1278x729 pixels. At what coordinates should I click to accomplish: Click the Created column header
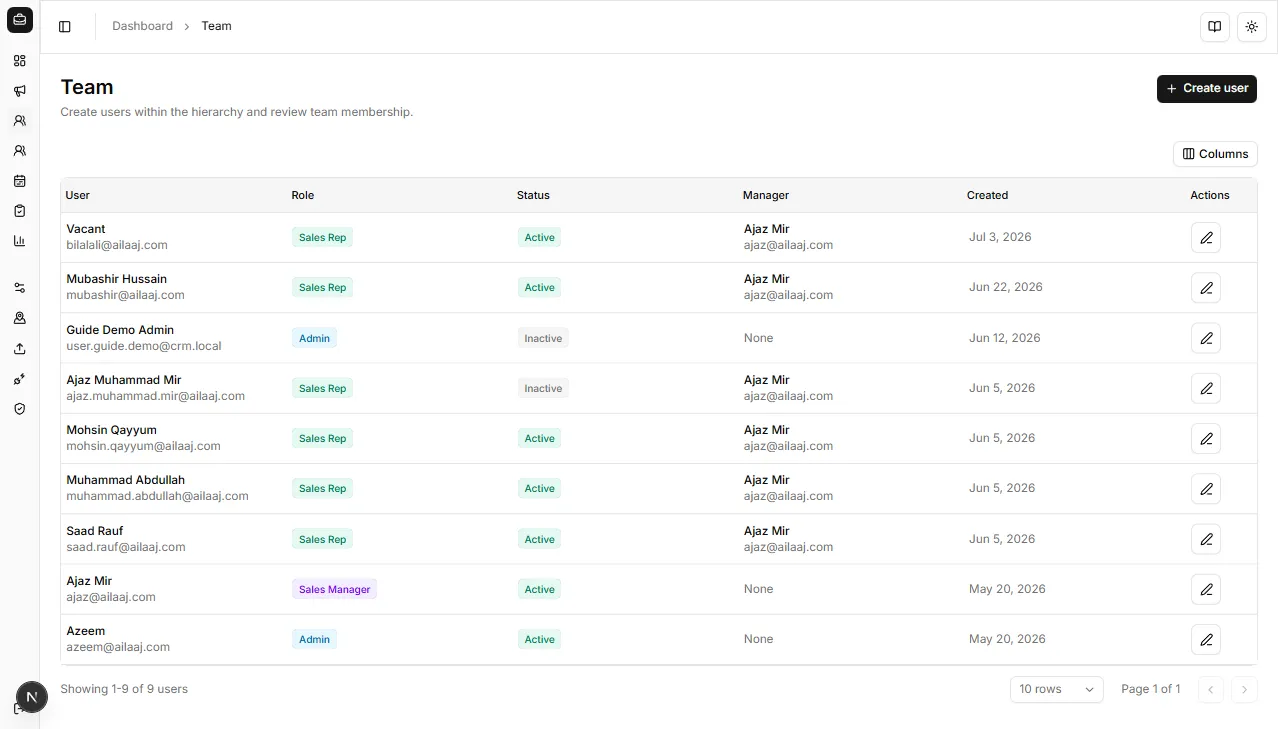pyautogui.click(x=987, y=195)
